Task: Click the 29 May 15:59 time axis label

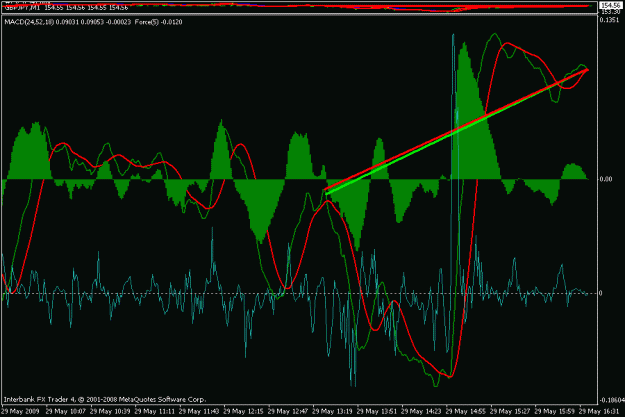Action: point(555,411)
